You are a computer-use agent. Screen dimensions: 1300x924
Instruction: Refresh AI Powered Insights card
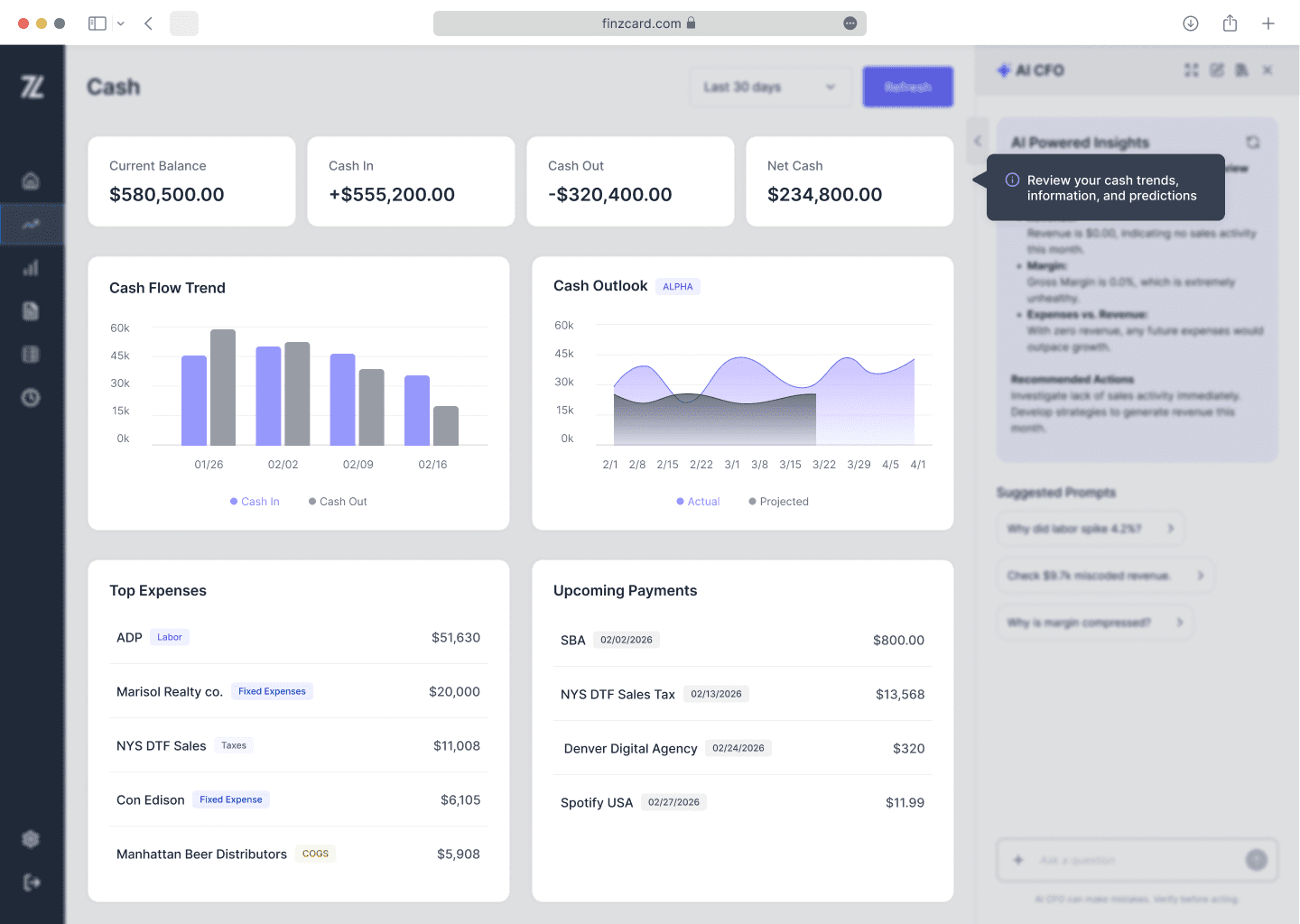click(1253, 143)
